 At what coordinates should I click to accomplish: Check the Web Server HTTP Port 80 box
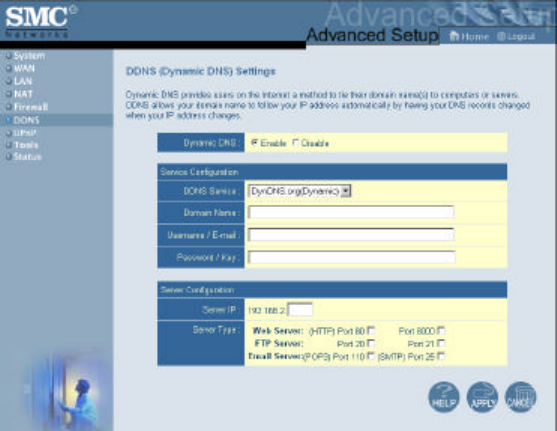click(371, 330)
